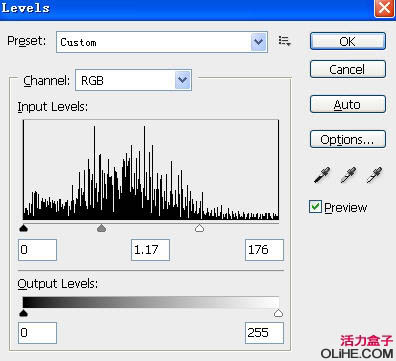Open the Options... dialog
Screen dimensions: 396x361
[348, 139]
